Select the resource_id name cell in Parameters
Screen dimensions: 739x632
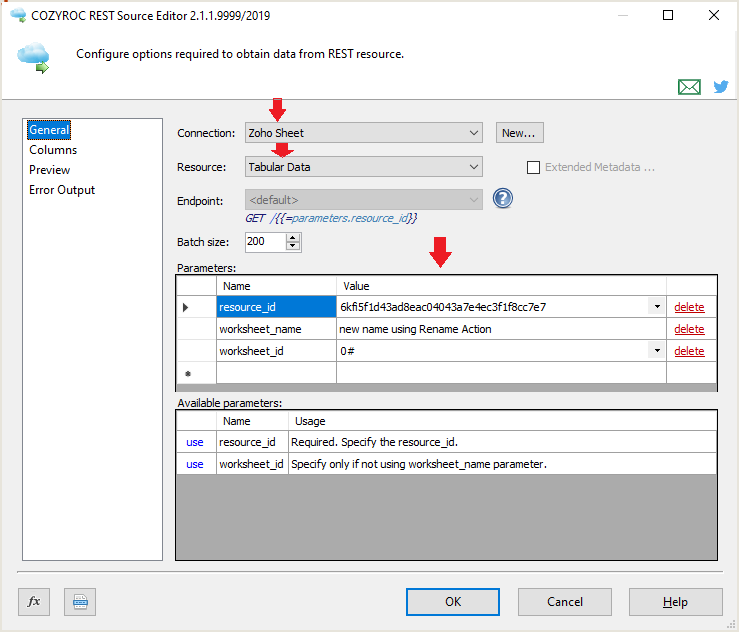276,307
